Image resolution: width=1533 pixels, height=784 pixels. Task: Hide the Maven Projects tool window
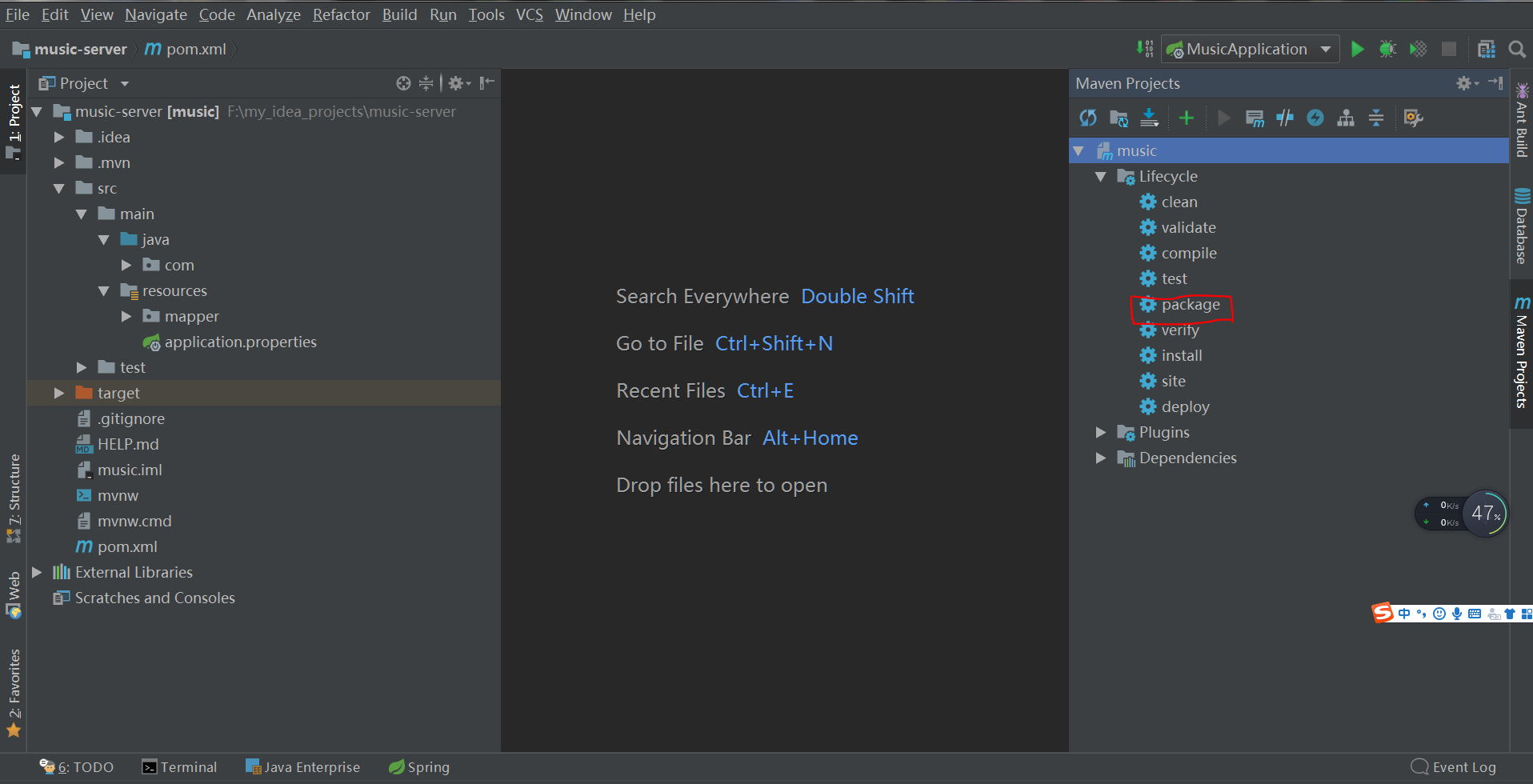[x=1495, y=83]
